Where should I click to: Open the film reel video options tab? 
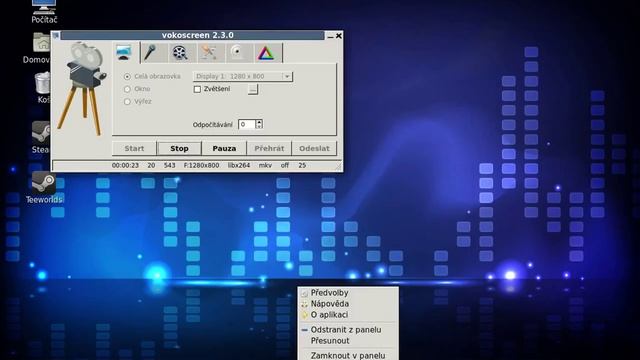pos(180,53)
